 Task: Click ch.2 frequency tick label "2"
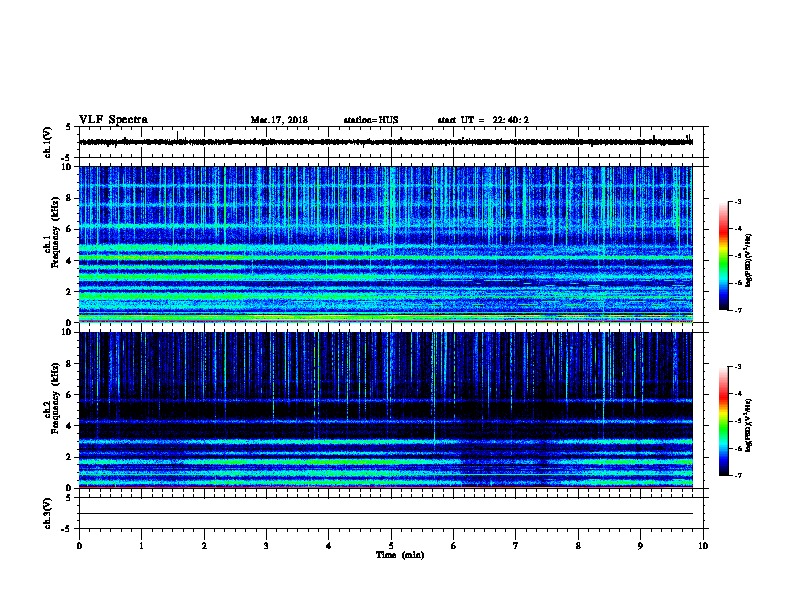[70, 457]
